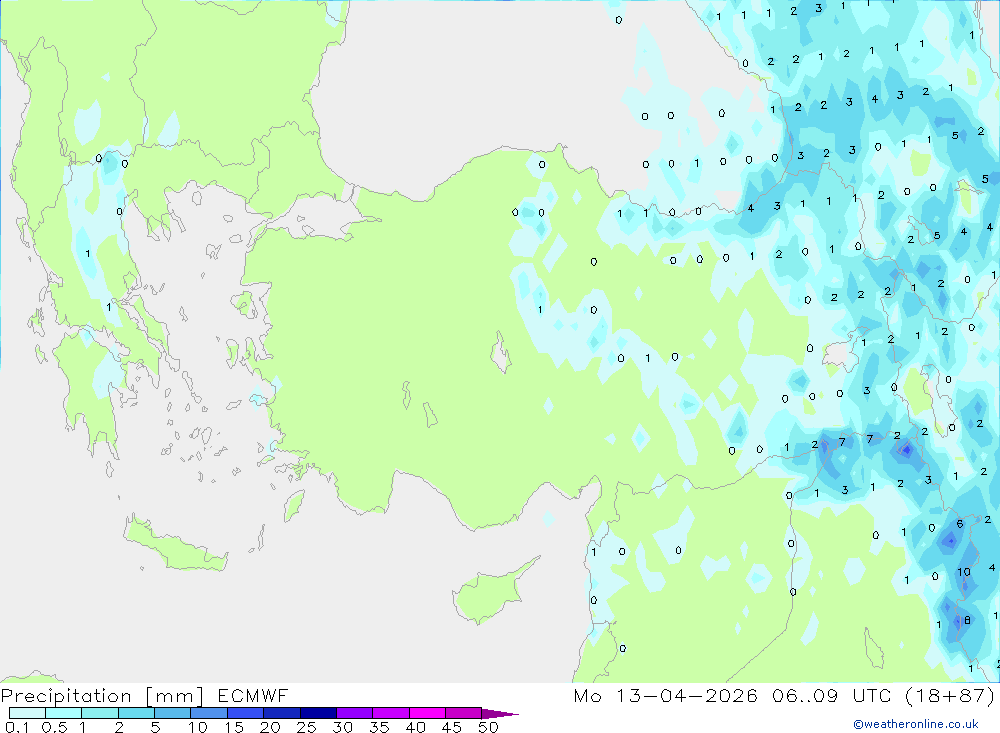Click the map precipitation value '10'
Screen dimensions: 1000x733
click(x=964, y=572)
